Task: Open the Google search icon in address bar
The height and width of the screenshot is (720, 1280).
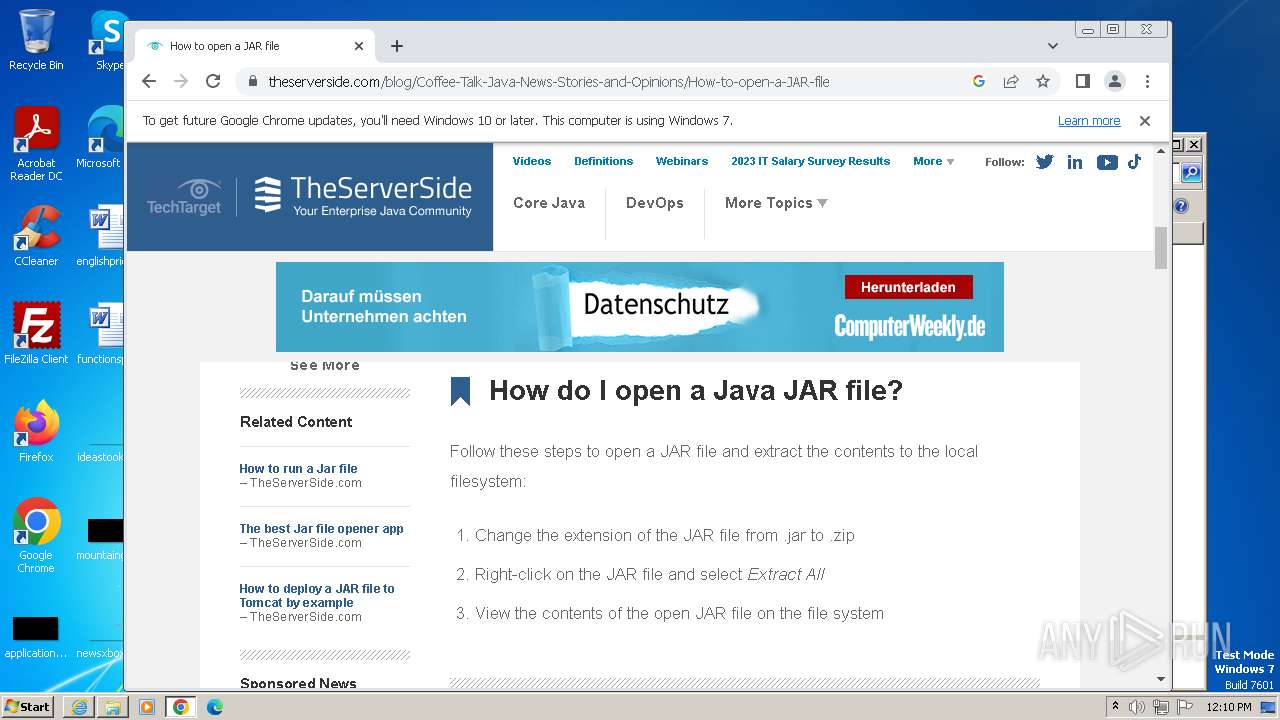Action: click(979, 81)
